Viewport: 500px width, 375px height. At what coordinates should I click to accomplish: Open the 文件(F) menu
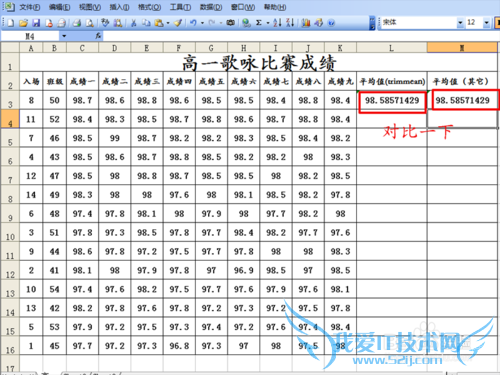pyautogui.click(x=30, y=7)
